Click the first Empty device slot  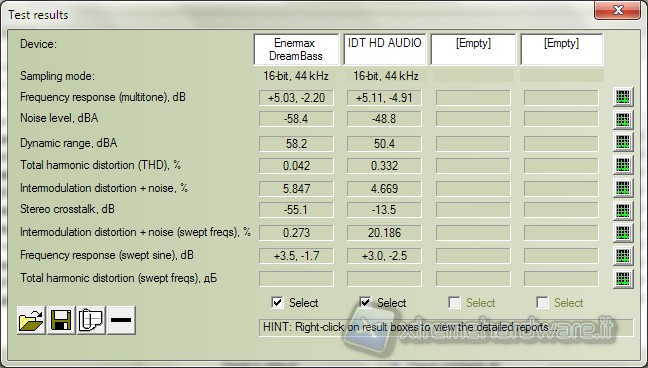pos(473,50)
